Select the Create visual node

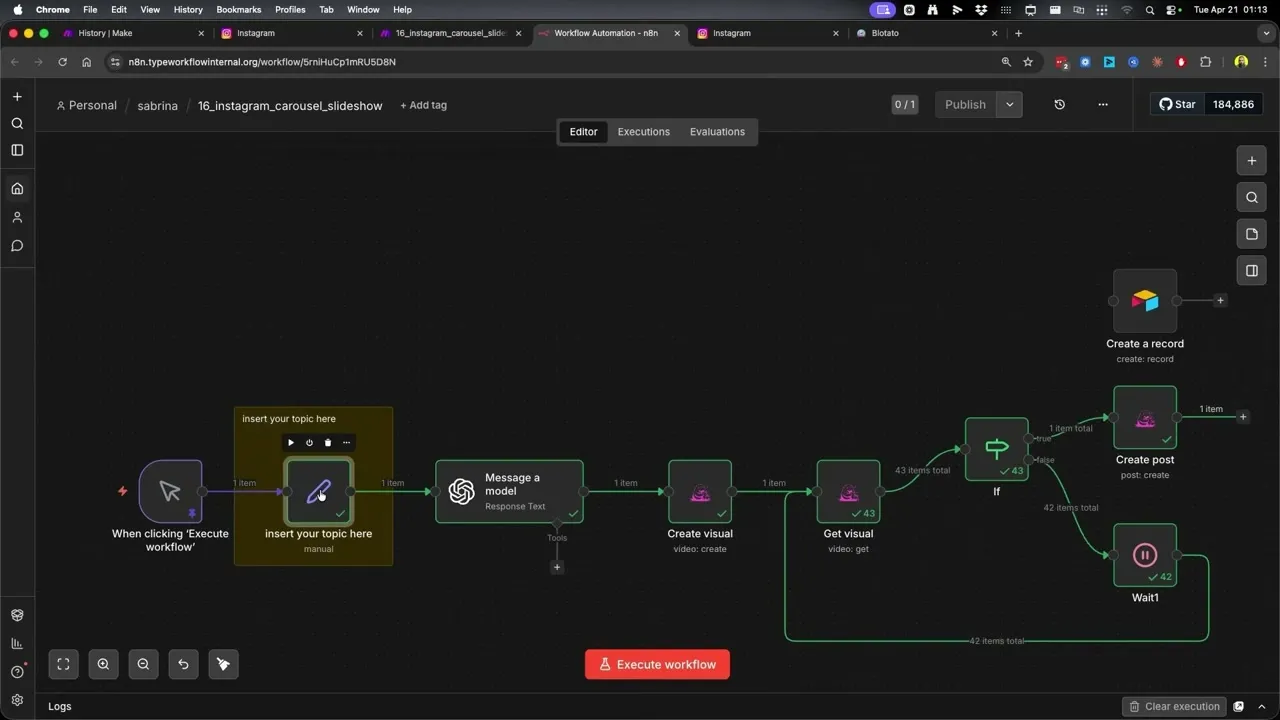[x=700, y=491]
